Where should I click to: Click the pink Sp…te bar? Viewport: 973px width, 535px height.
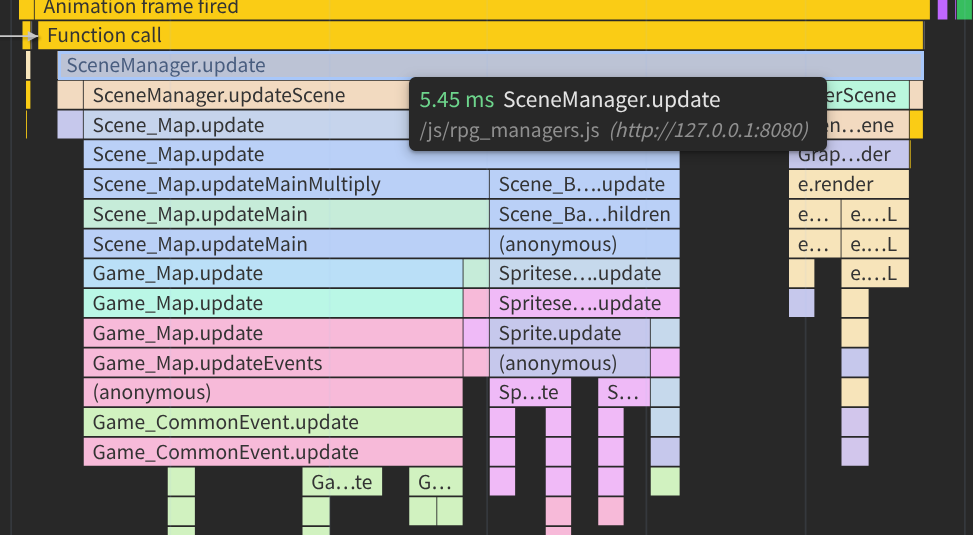point(530,392)
